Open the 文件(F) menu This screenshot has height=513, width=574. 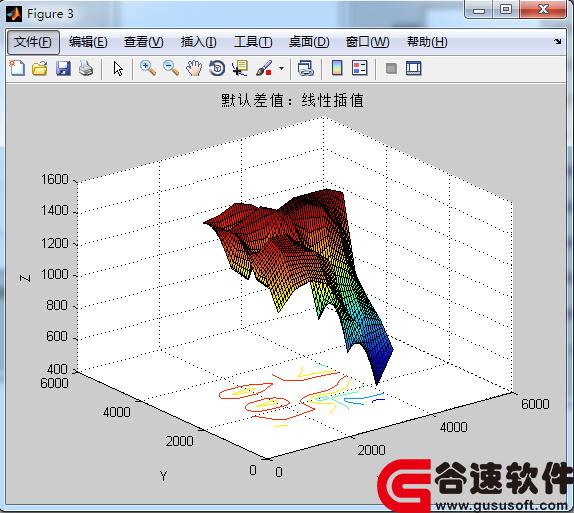[33, 42]
